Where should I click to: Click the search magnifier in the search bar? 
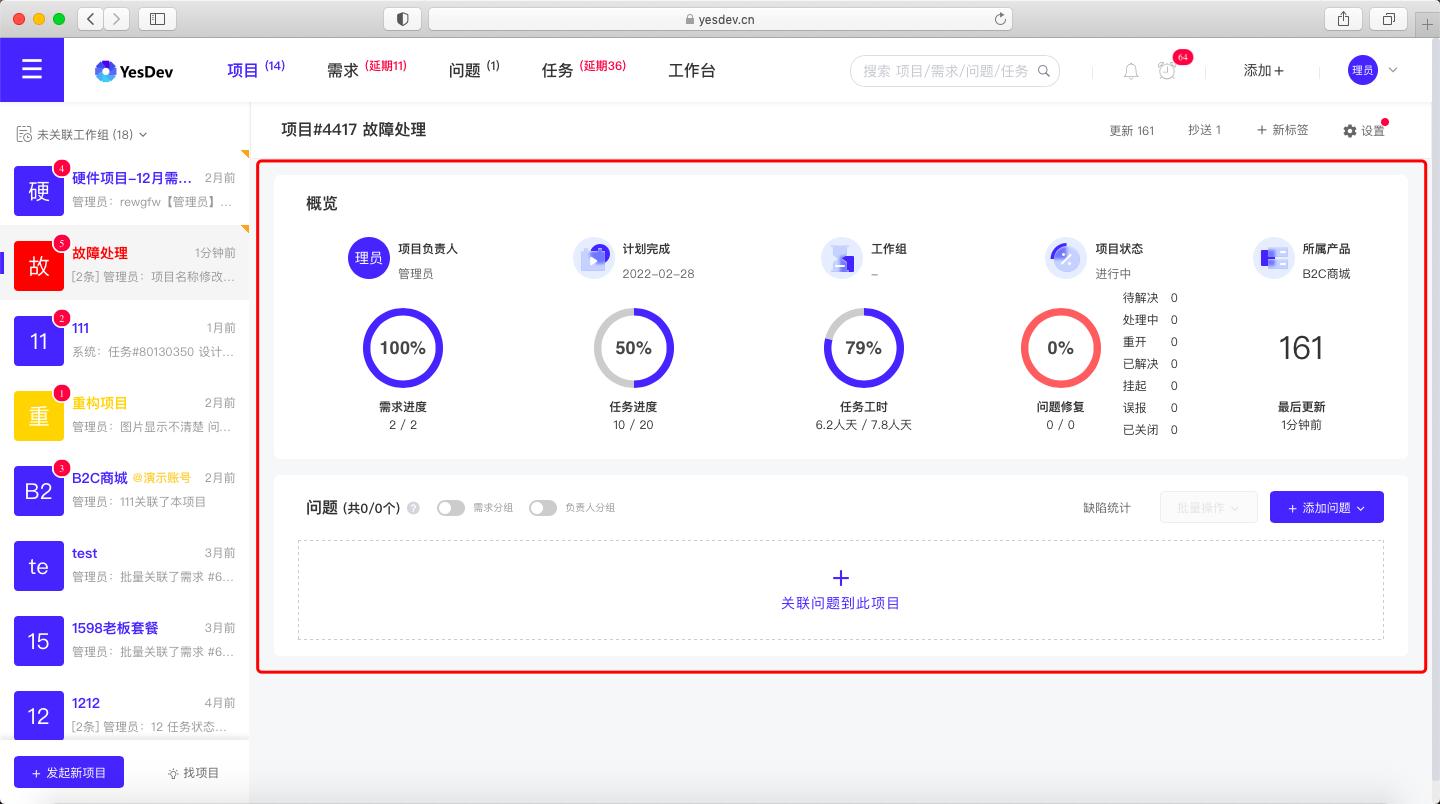[1043, 71]
